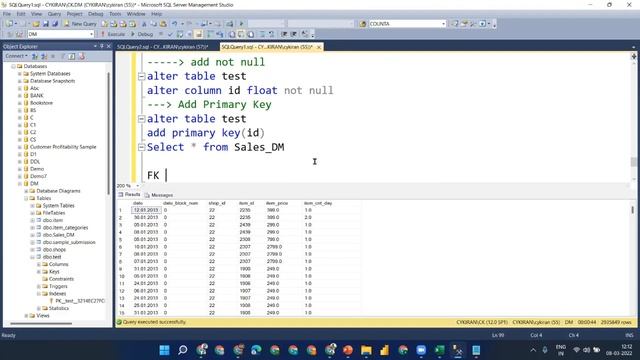Click the Parse checkmark icon

170,34
